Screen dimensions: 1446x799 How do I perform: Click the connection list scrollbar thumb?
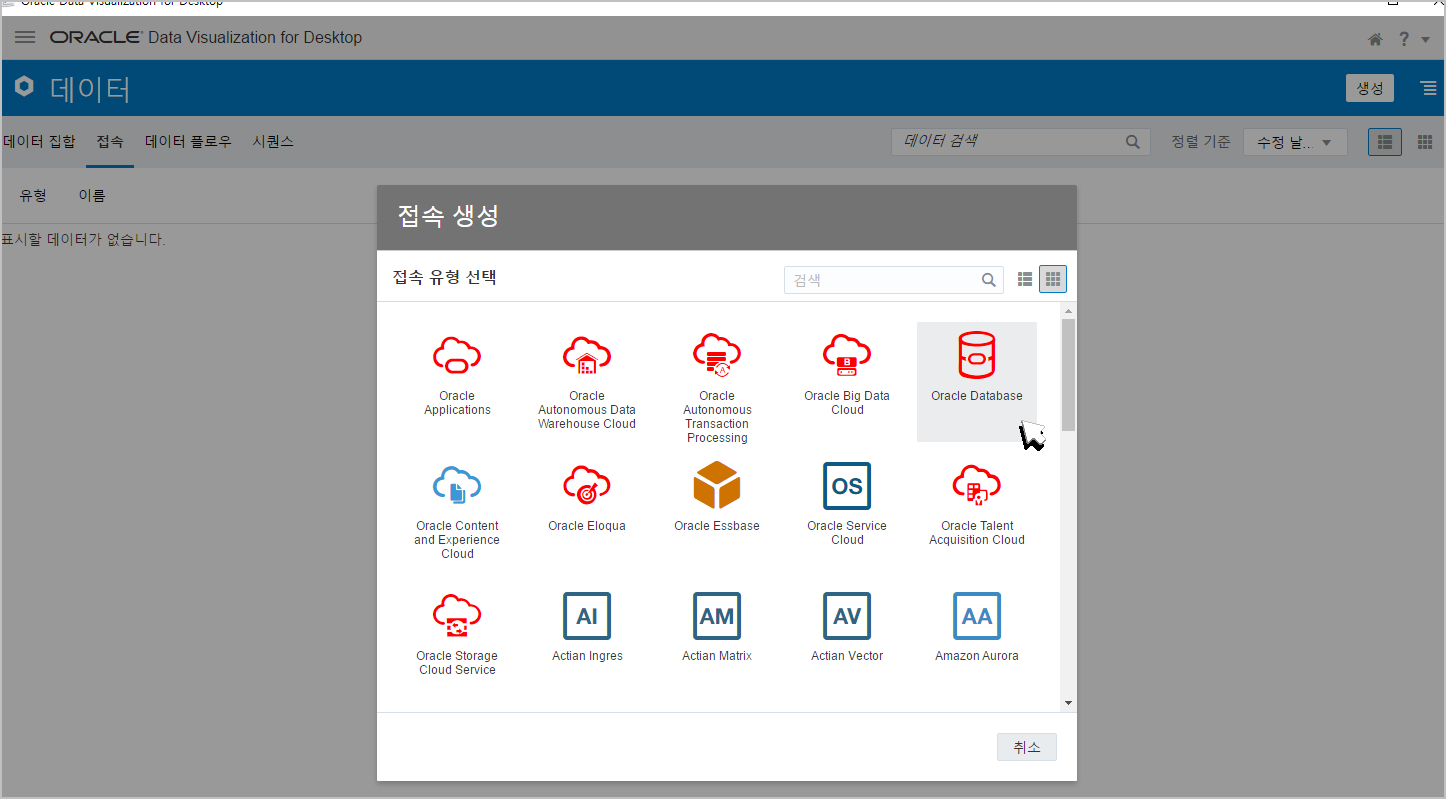coord(1068,375)
